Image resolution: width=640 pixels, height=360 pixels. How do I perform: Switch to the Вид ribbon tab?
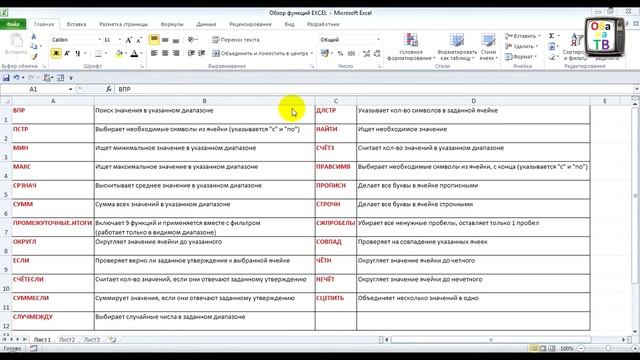tap(289, 24)
